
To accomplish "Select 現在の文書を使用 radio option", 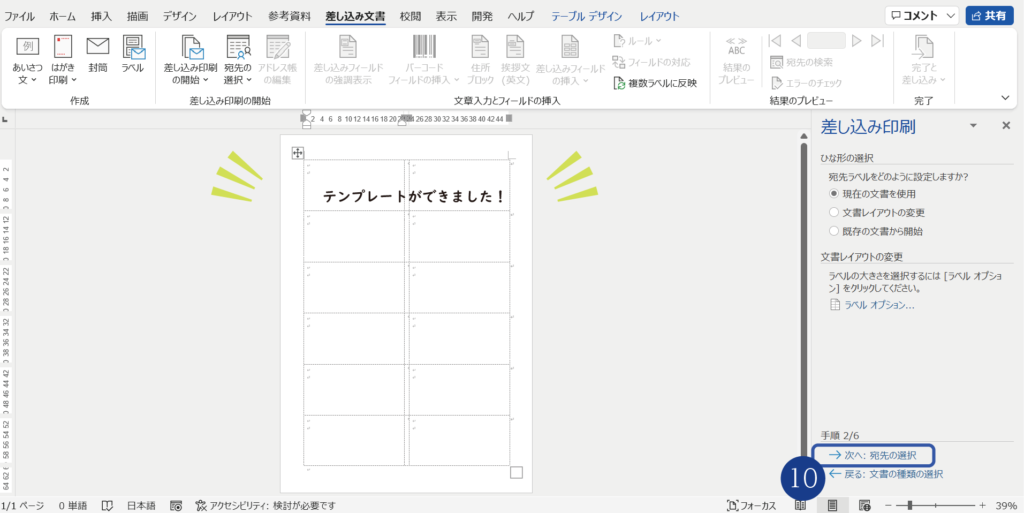I will (834, 193).
